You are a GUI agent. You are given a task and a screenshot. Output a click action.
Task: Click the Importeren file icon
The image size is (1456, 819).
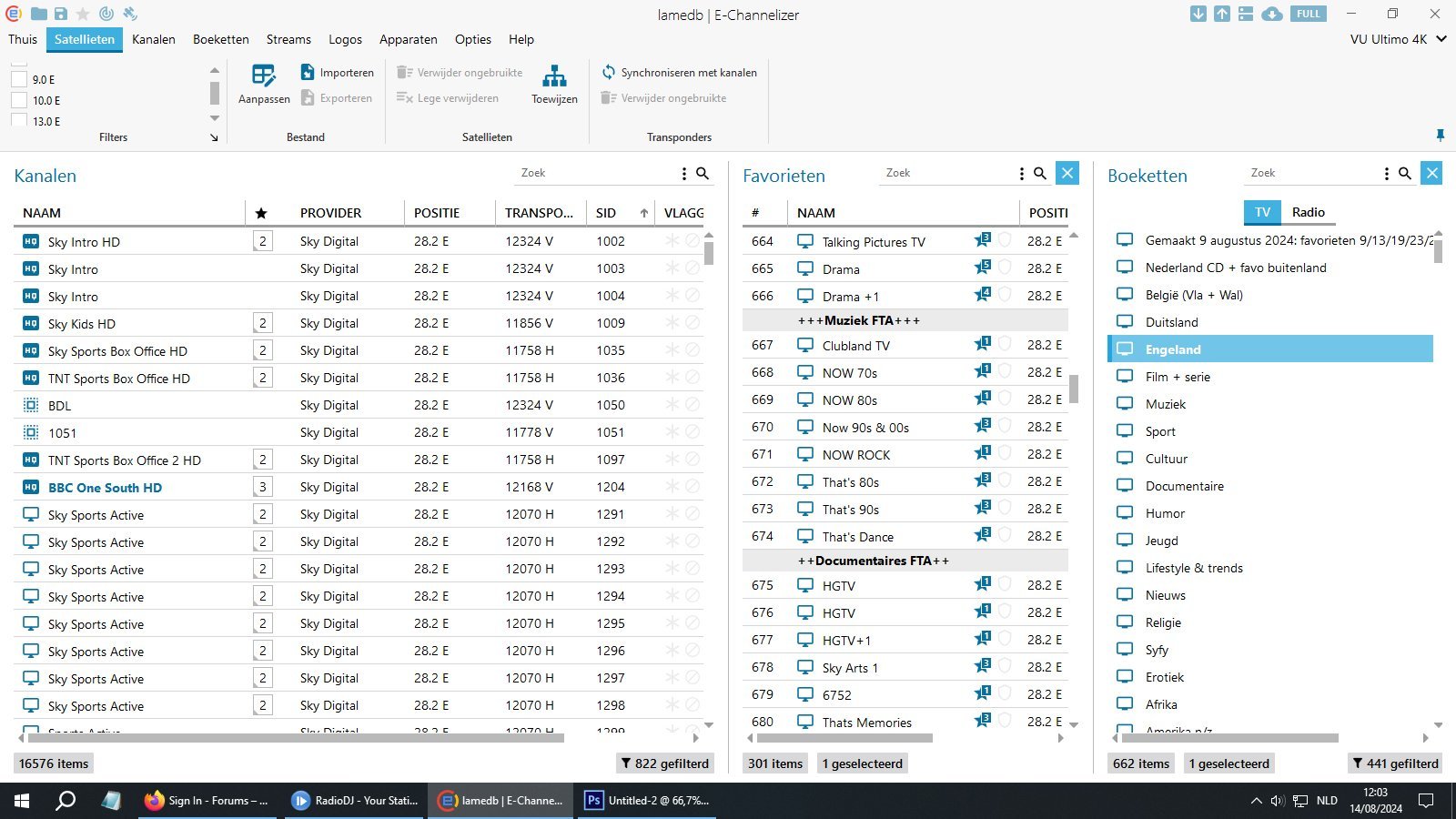[x=308, y=73]
